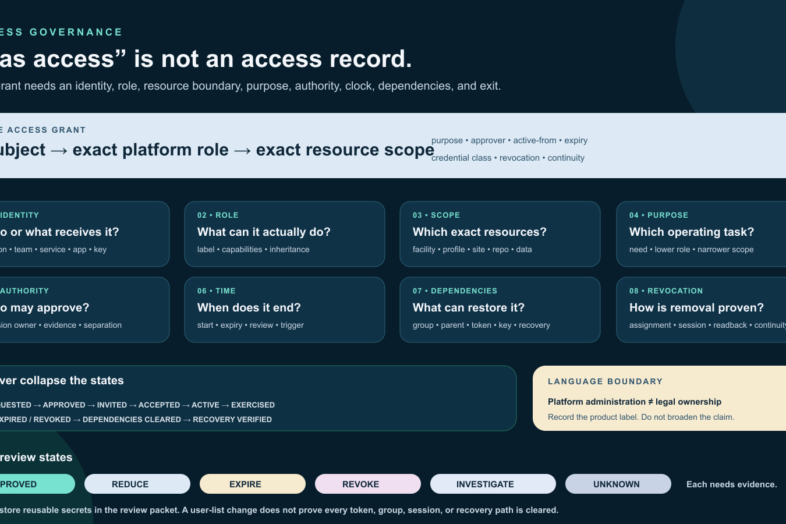Click the 'is not an access record.' headline
The height and width of the screenshot is (524, 786).
(273, 59)
